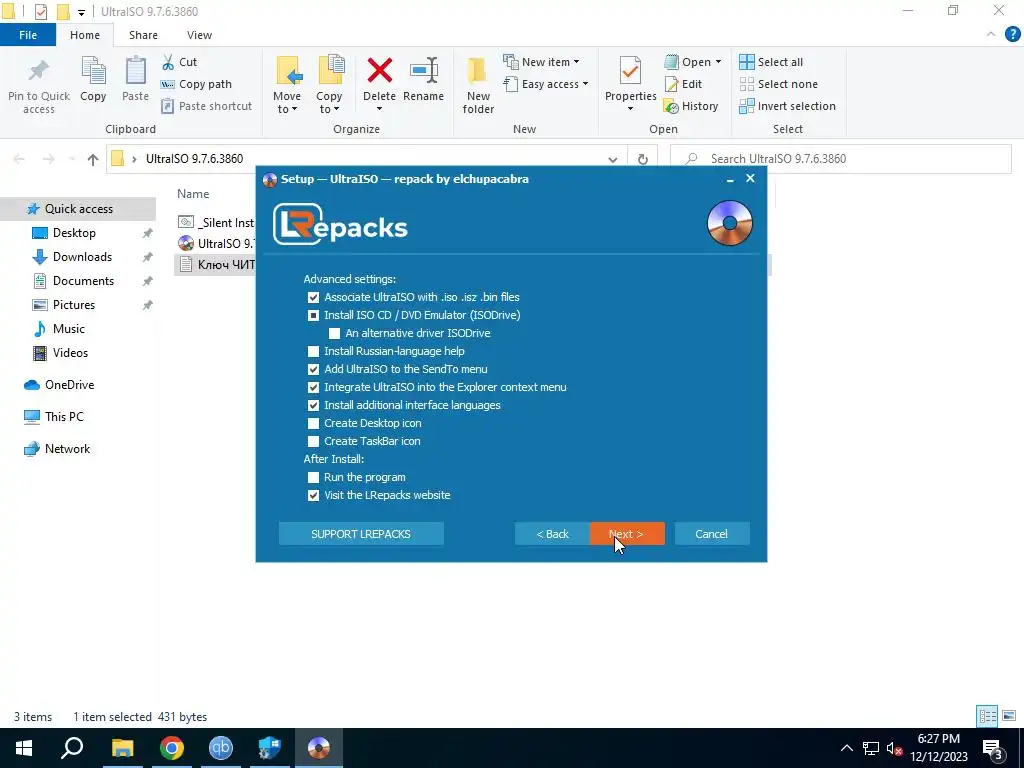Select the _Silent Inst file row
The image size is (1024, 768).
(216, 223)
